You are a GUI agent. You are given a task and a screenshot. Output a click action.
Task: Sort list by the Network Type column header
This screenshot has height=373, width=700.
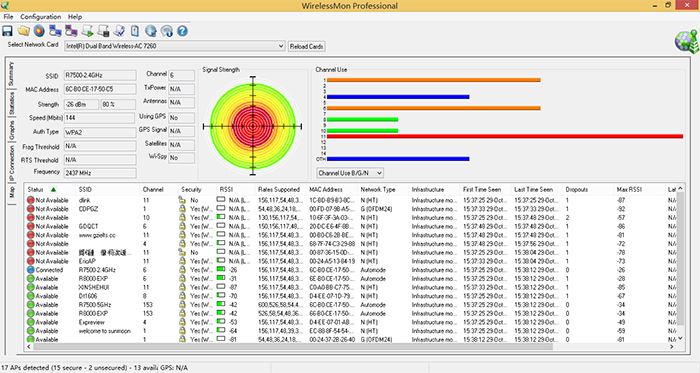(x=383, y=190)
